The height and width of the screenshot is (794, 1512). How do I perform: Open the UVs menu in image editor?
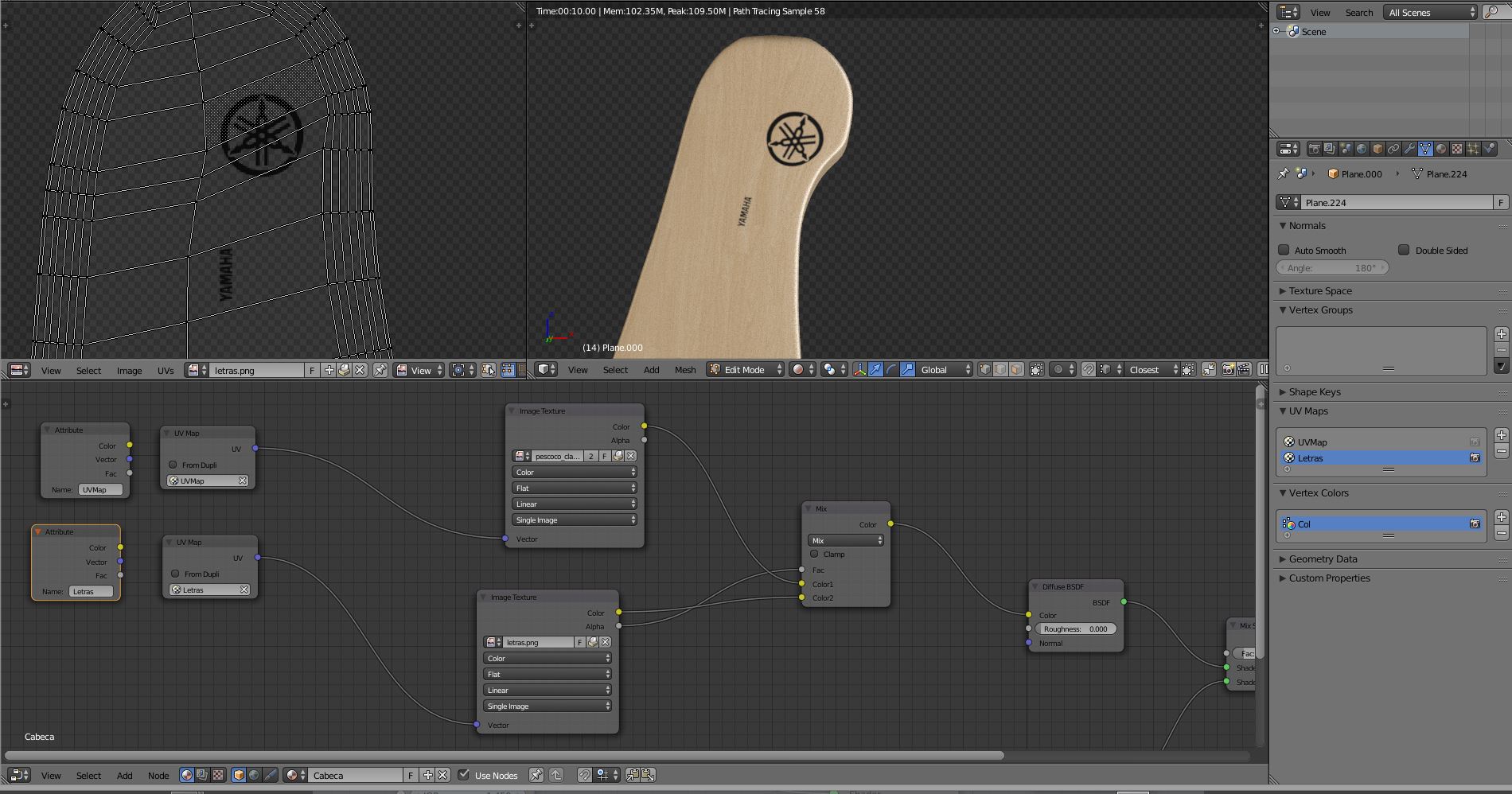click(x=166, y=370)
